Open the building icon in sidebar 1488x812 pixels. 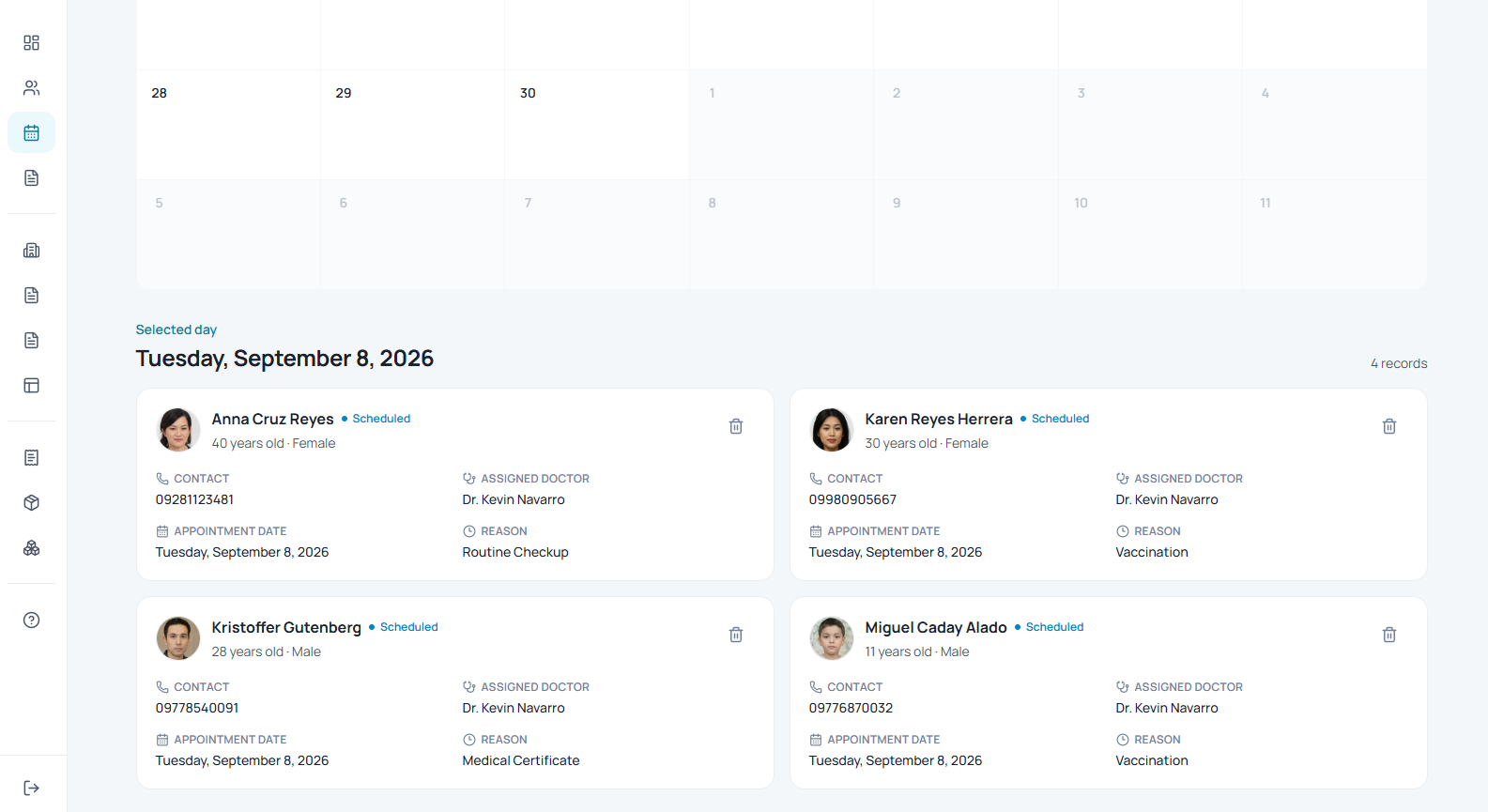[x=31, y=251]
